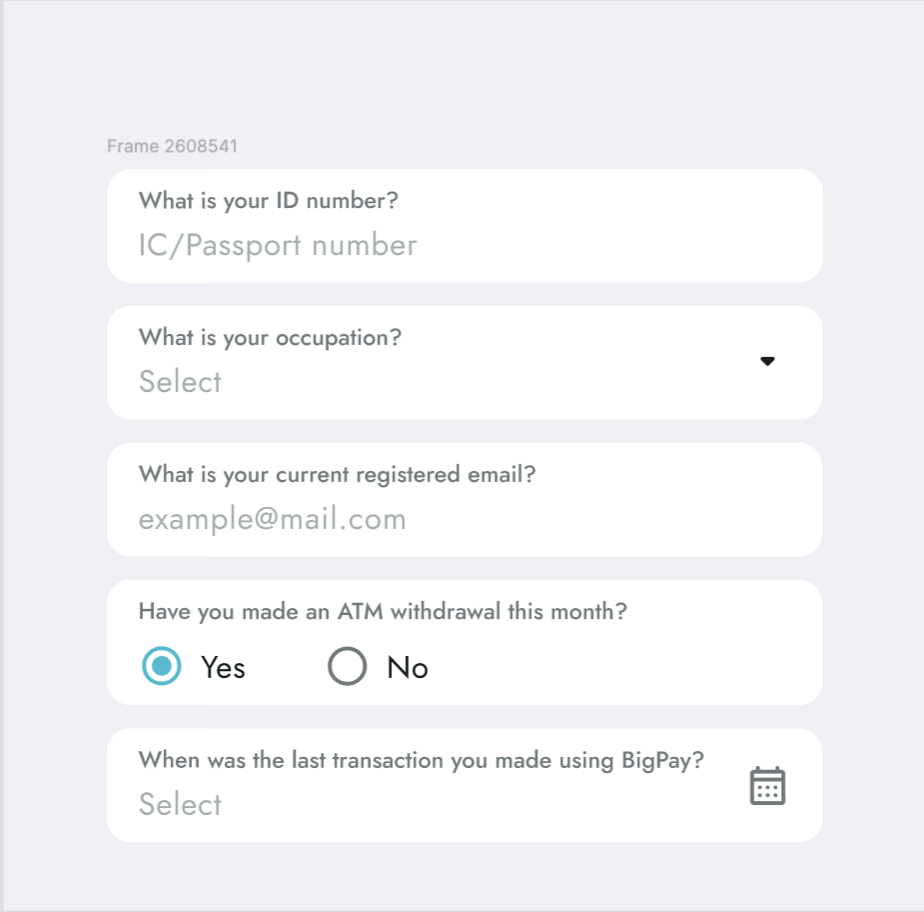Choose the No radio button
Image resolution: width=924 pixels, height=912 pixels.
click(x=347, y=667)
